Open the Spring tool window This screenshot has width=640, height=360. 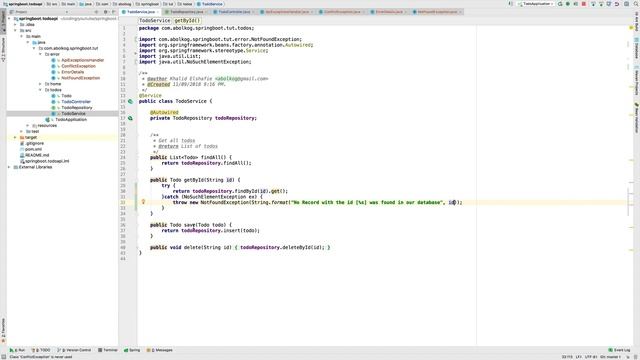132,350
